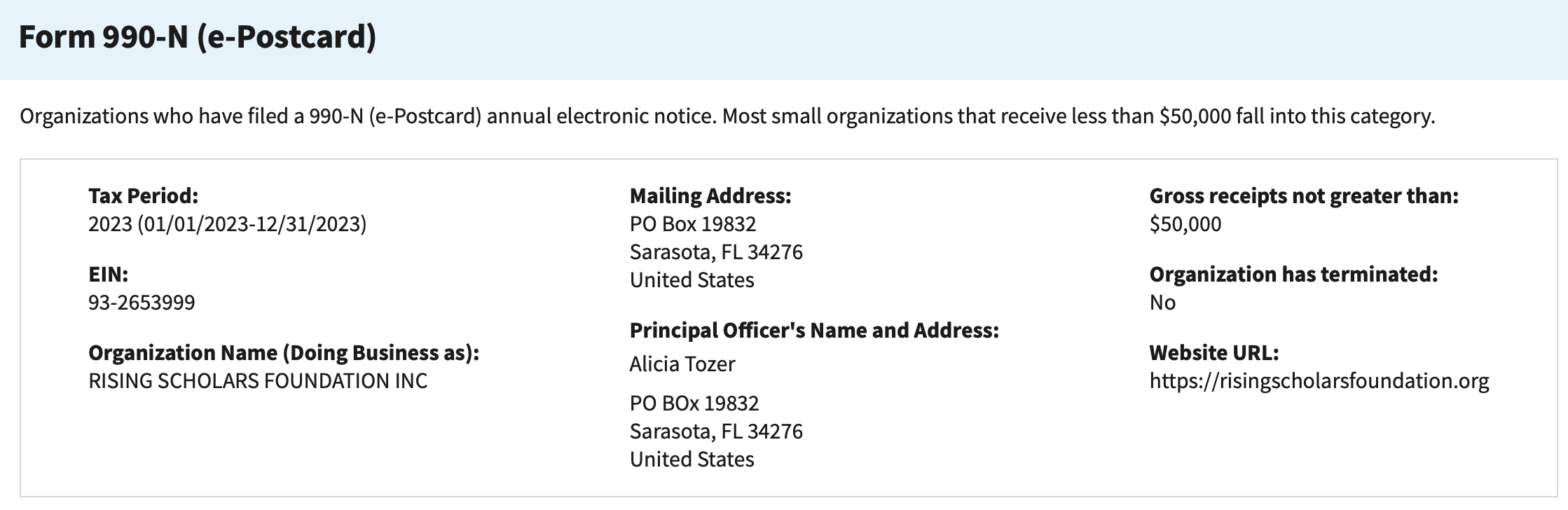This screenshot has height=510, width=1568.
Task: Select the Mailing Address label
Action: 710,196
